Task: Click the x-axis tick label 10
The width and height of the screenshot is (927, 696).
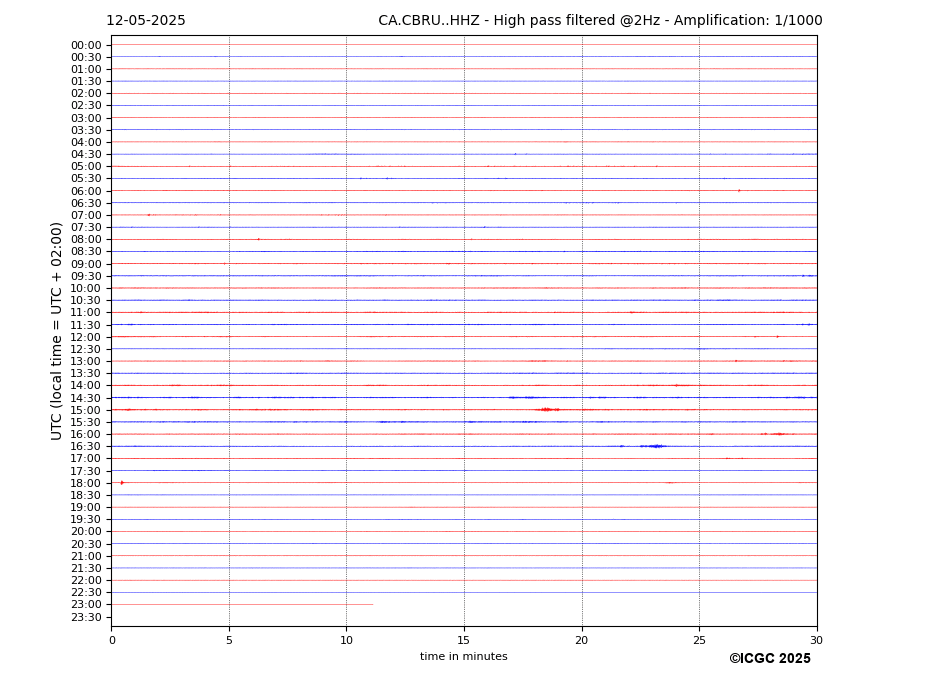Action: coord(346,640)
